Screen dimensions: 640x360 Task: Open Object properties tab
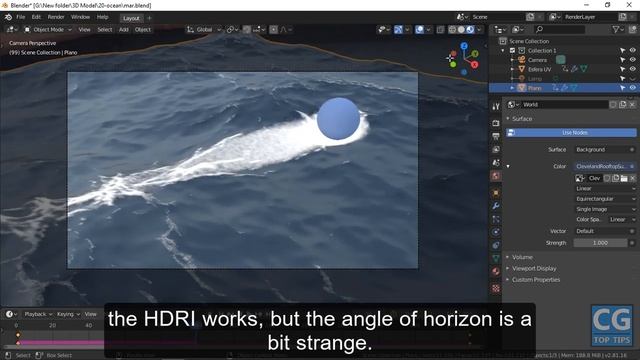(496, 193)
